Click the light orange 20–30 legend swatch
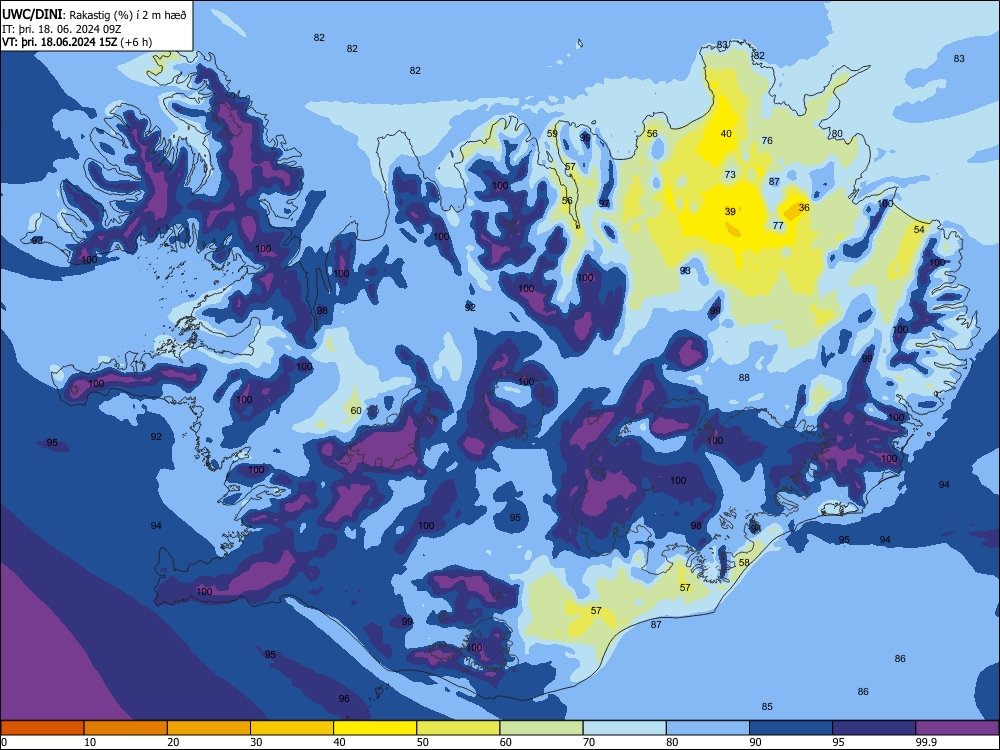This screenshot has width=1000, height=750. (x=209, y=728)
